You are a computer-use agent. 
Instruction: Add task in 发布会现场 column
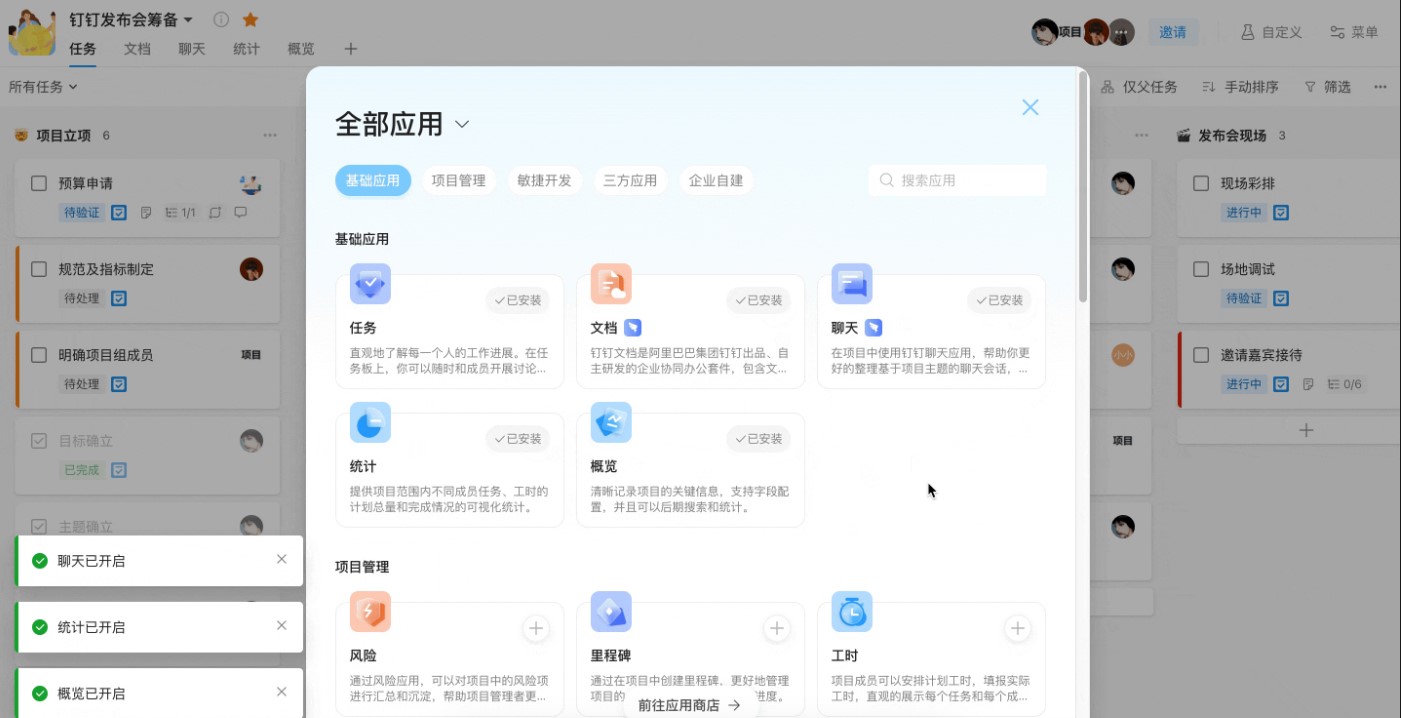click(1306, 430)
